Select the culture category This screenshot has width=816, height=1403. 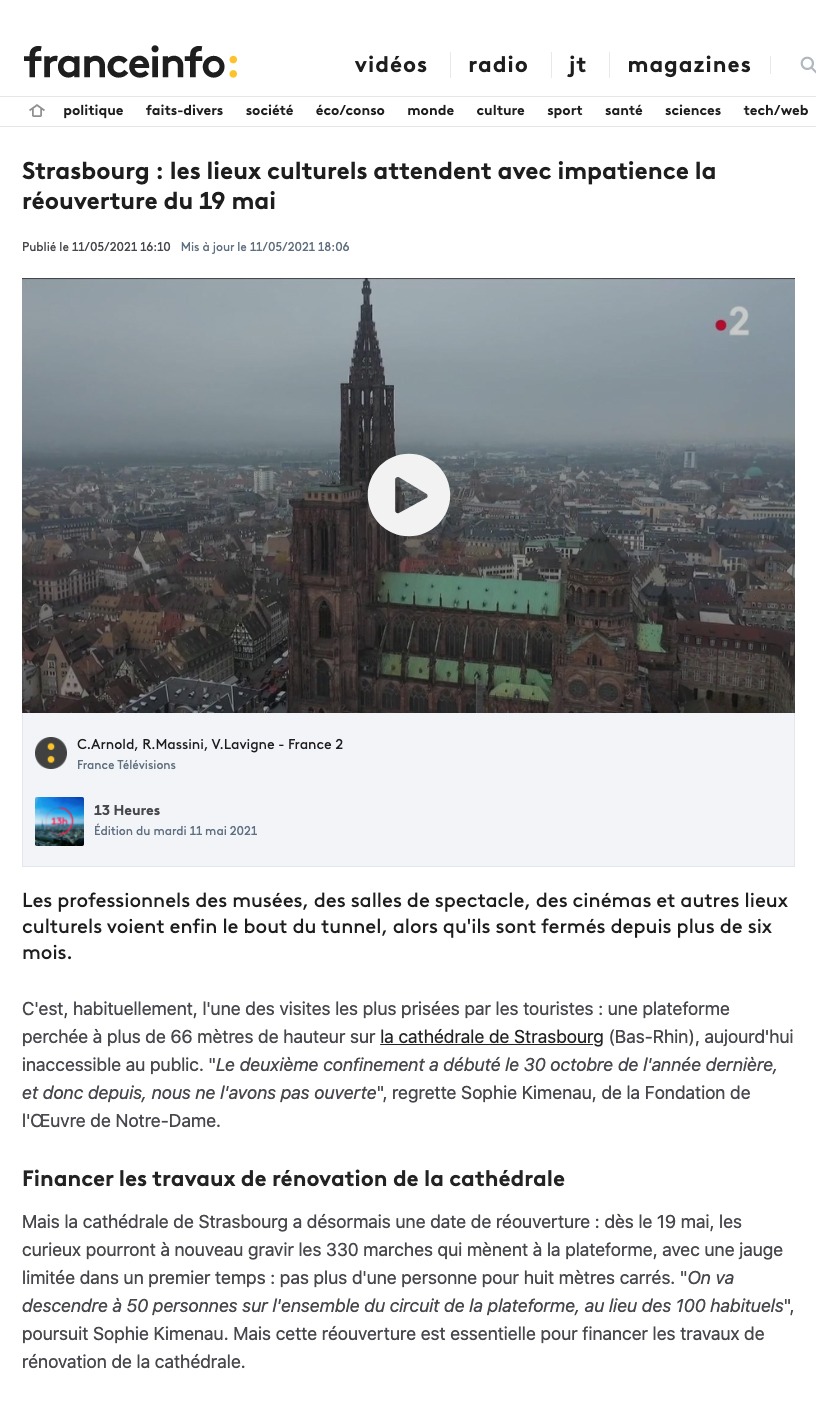tap(501, 111)
